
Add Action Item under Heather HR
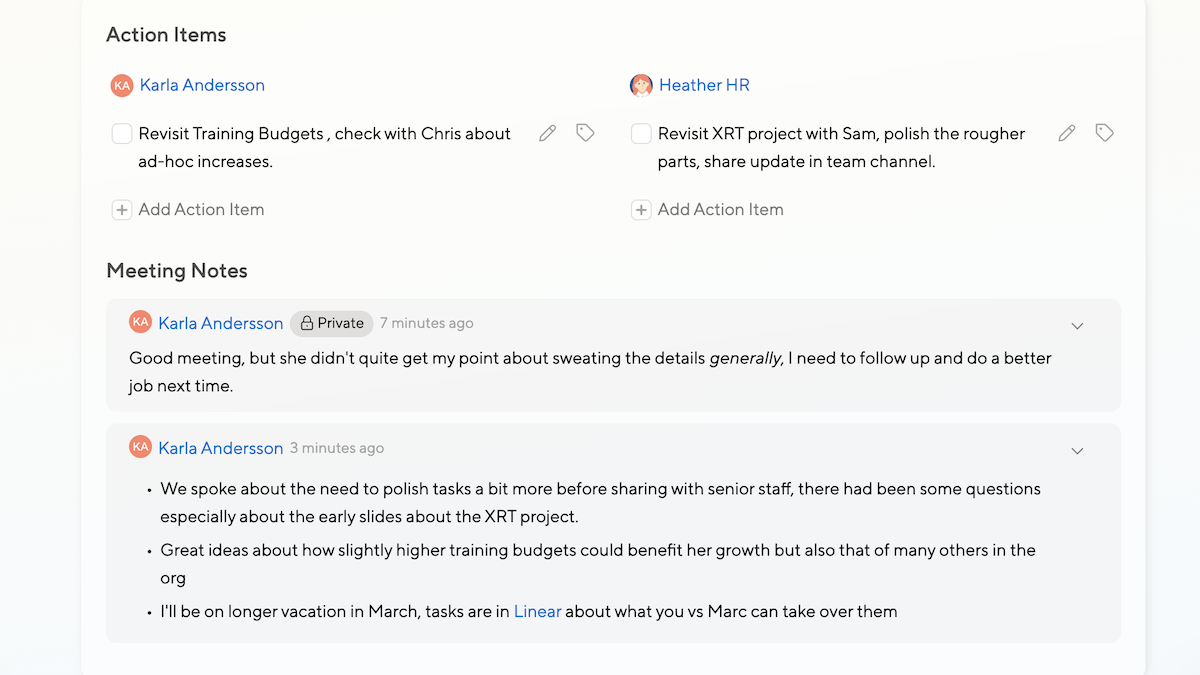(x=708, y=210)
